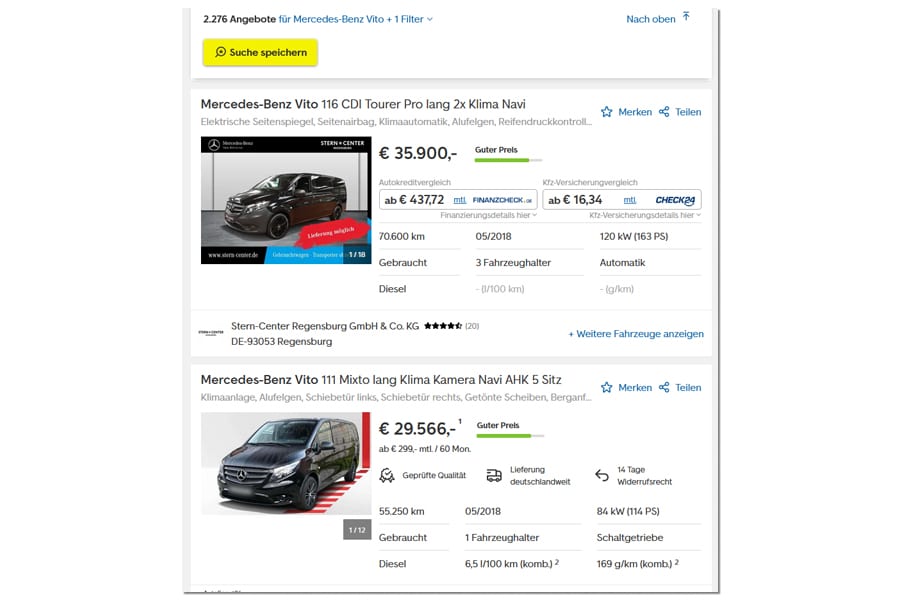This screenshot has width=900, height=600.
Task: Click the Suche speichern button
Action: pyautogui.click(x=260, y=52)
